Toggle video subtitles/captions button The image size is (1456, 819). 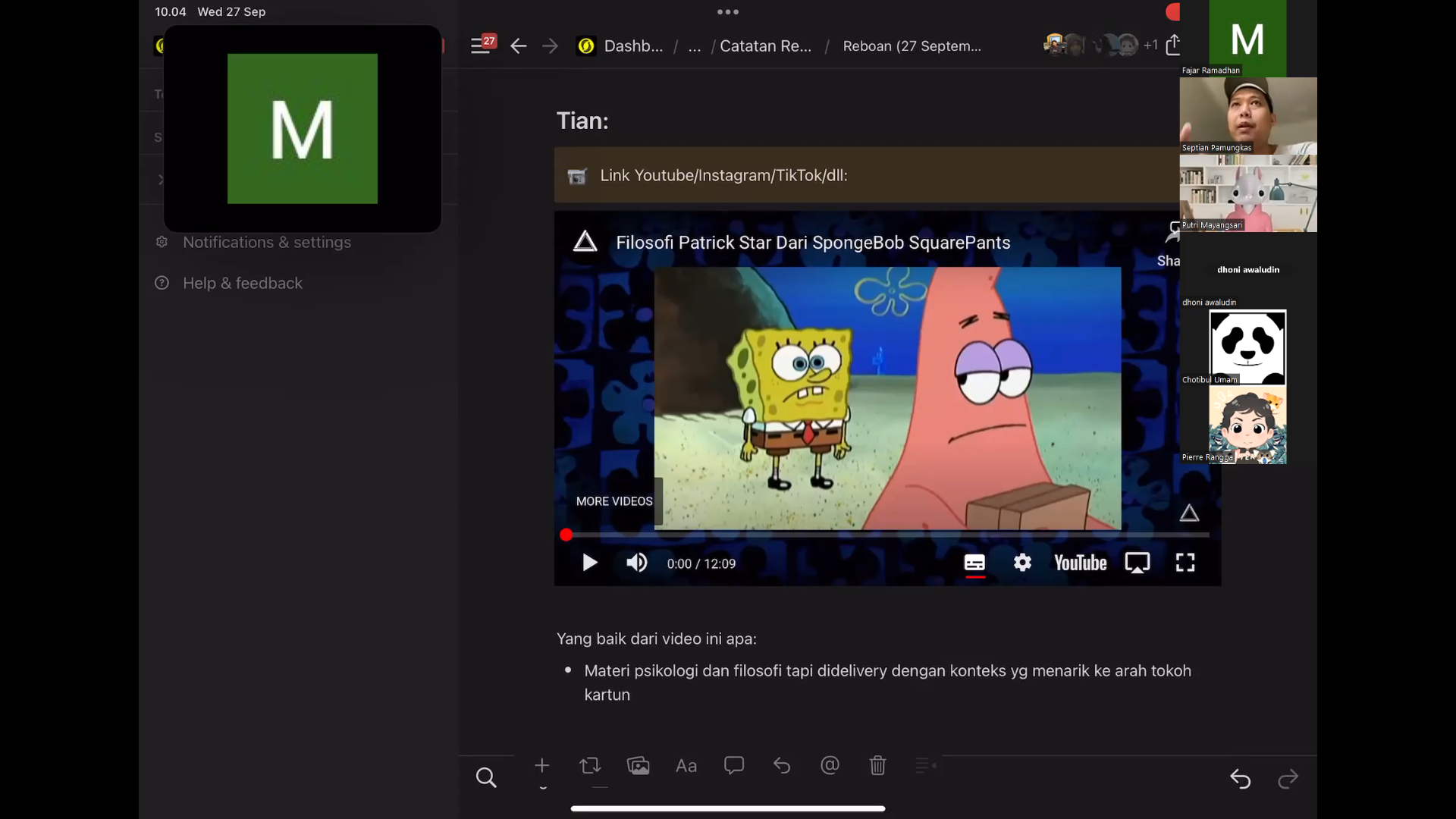[x=974, y=563]
